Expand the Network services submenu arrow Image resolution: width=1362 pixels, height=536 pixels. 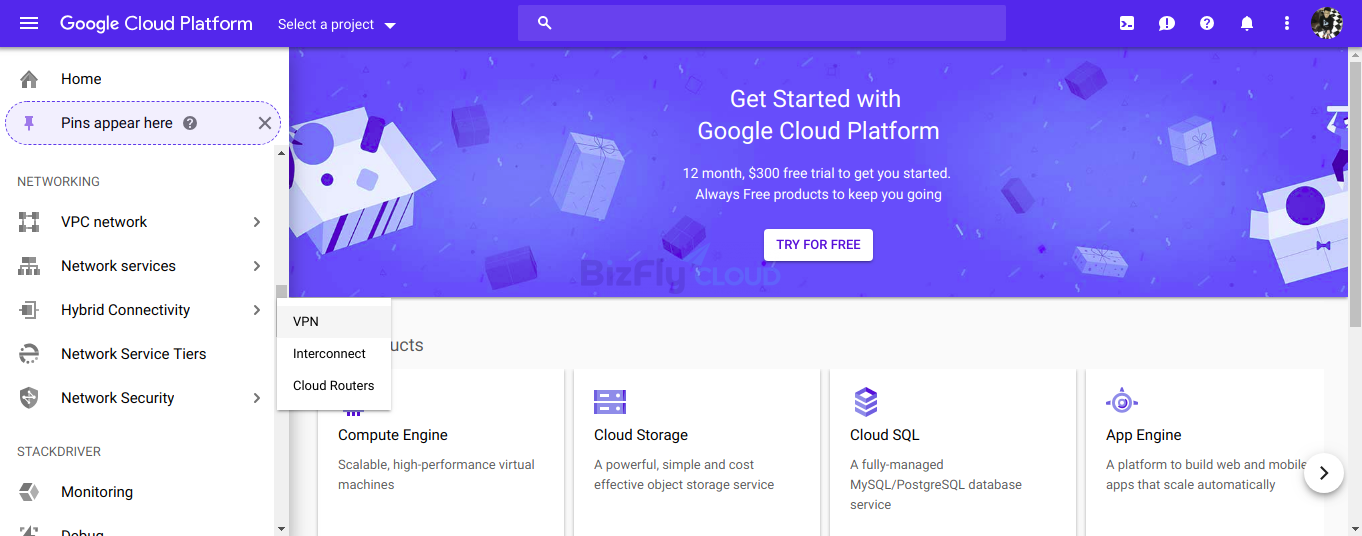coord(257,266)
